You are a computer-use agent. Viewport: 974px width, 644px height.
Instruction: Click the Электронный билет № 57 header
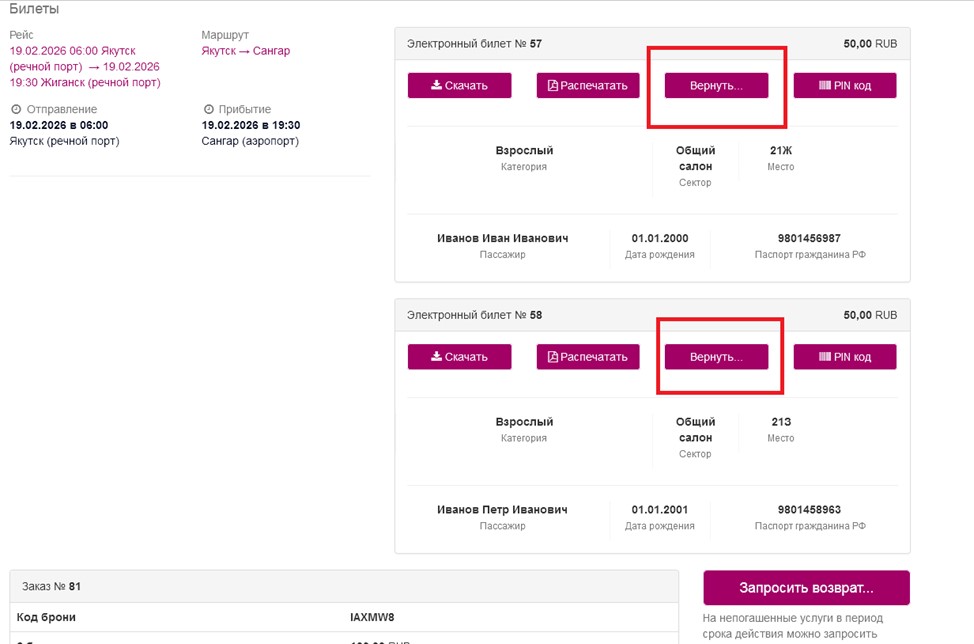click(x=652, y=43)
